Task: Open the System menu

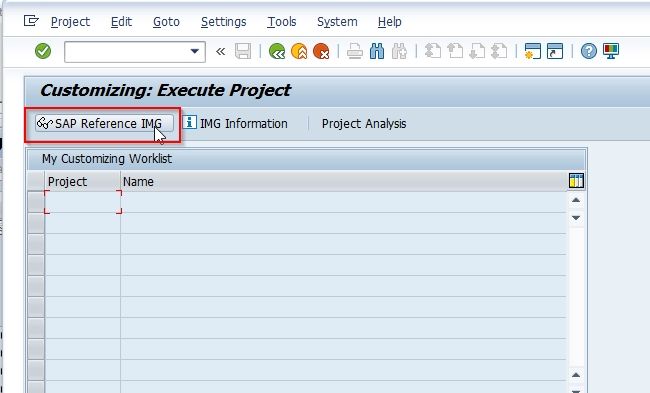Action: 337,22
